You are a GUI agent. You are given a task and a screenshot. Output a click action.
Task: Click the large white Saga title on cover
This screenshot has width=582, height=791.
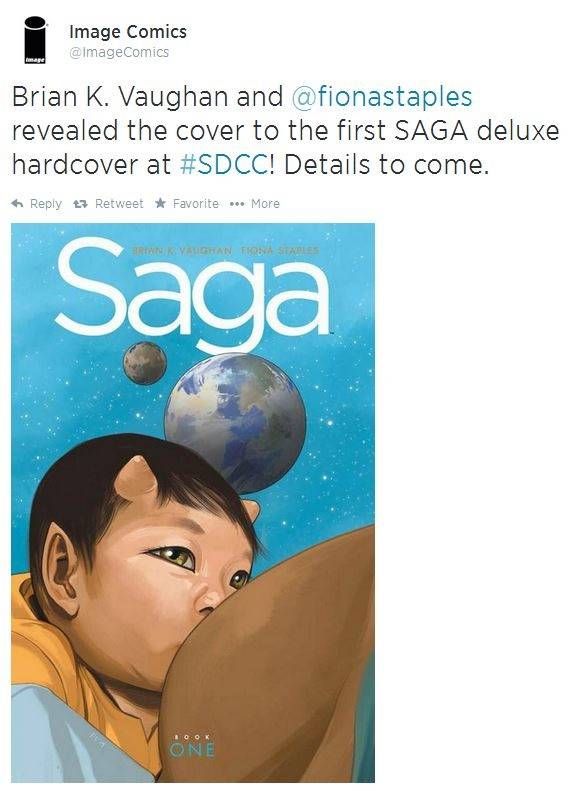(193, 294)
